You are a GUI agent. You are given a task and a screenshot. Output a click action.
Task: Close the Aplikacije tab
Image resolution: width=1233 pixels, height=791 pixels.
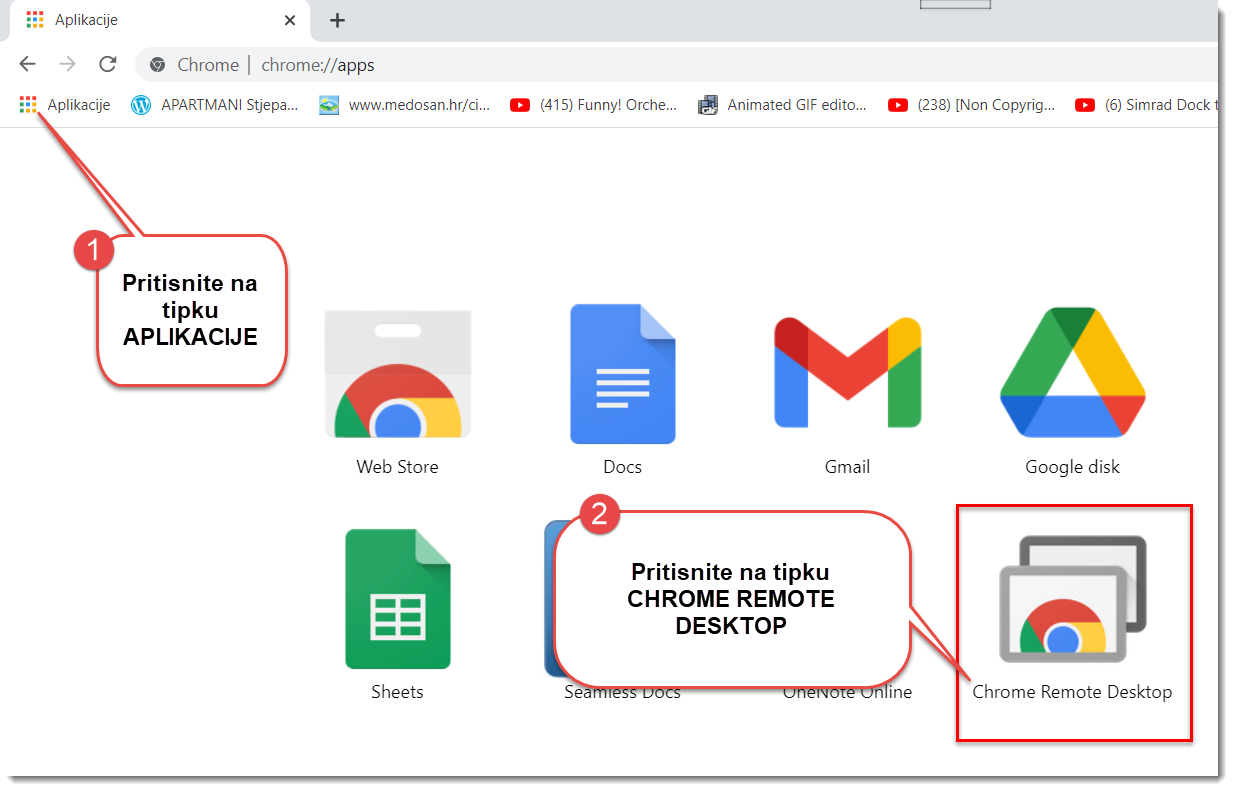pyautogui.click(x=290, y=20)
